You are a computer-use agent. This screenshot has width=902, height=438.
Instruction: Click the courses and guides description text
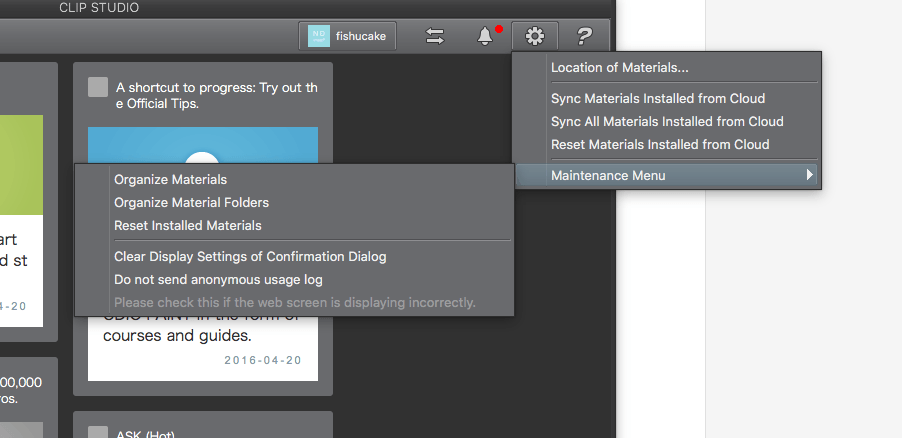click(178, 335)
